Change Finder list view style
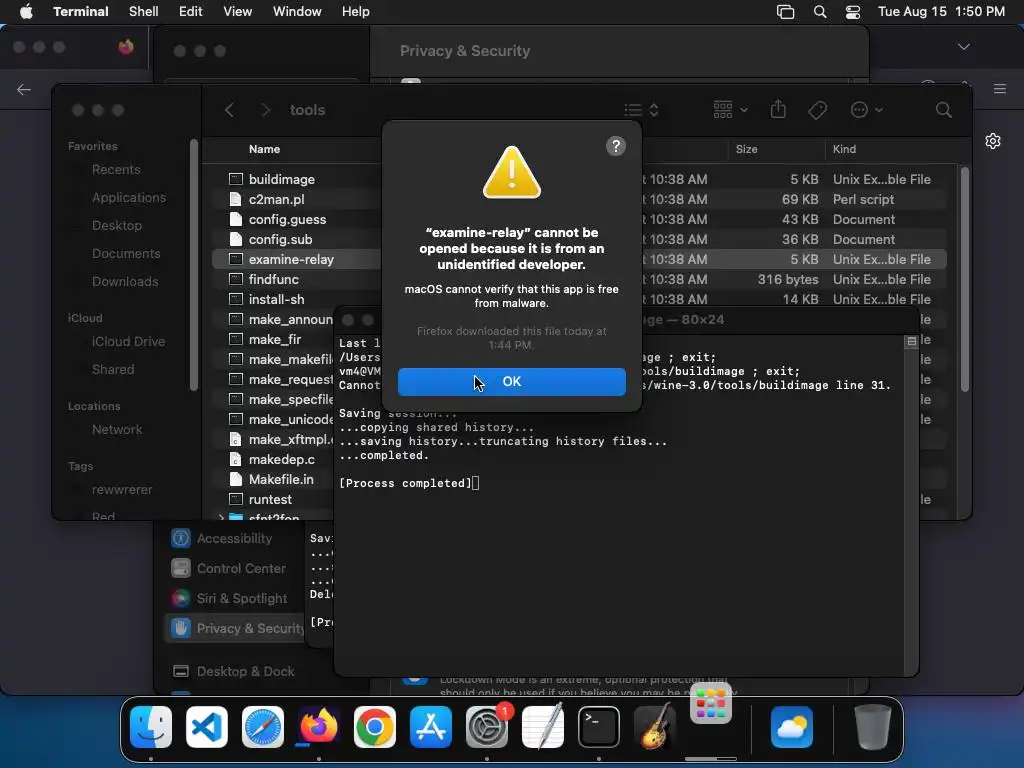 point(641,110)
